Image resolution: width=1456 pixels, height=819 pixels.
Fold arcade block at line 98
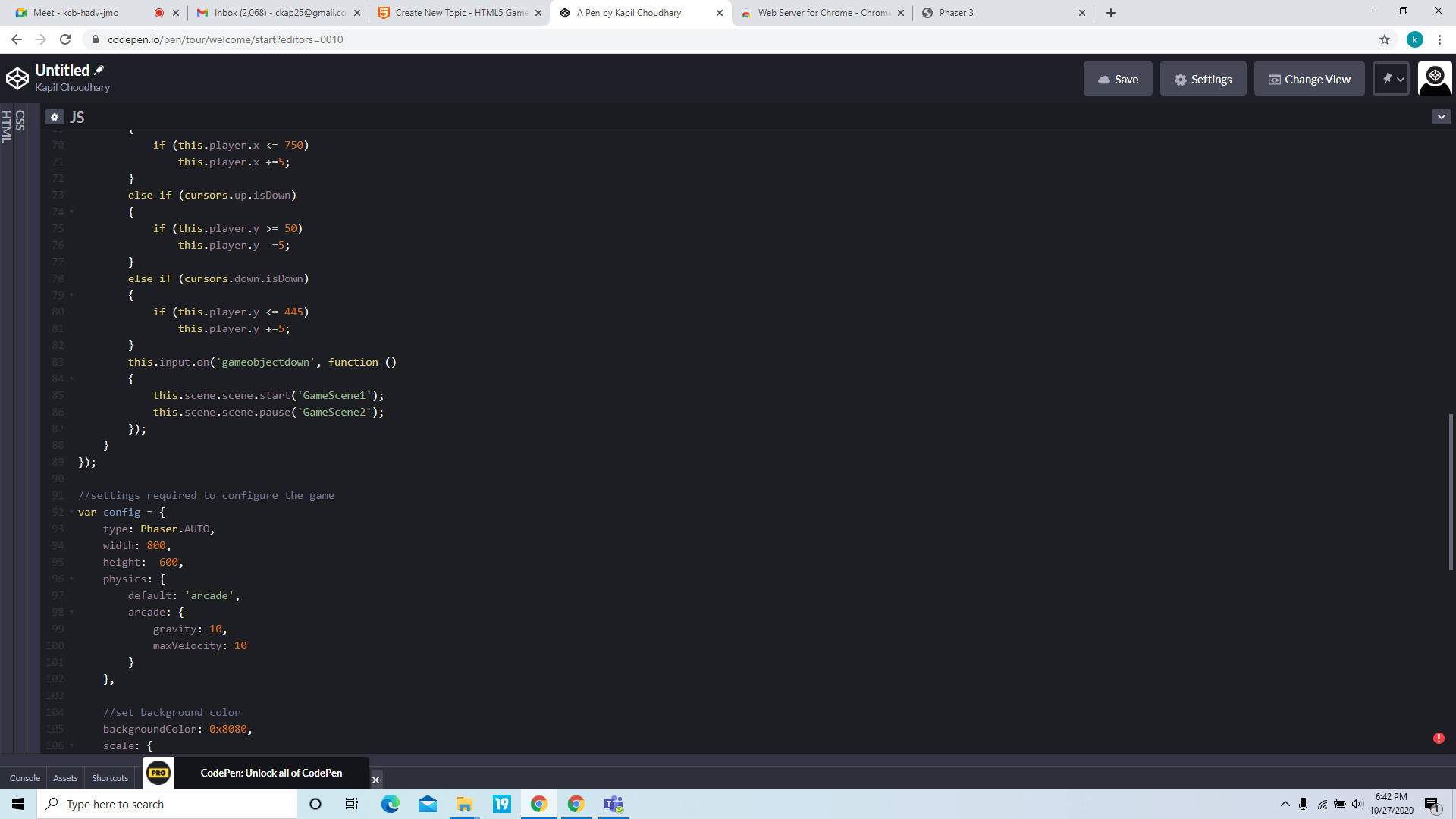tap(72, 613)
